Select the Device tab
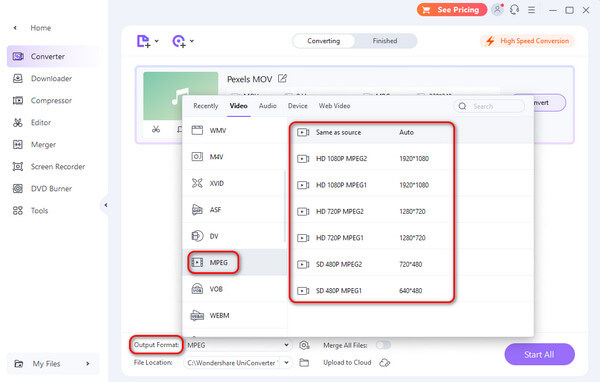Image resolution: width=600 pixels, height=382 pixels. (298, 106)
